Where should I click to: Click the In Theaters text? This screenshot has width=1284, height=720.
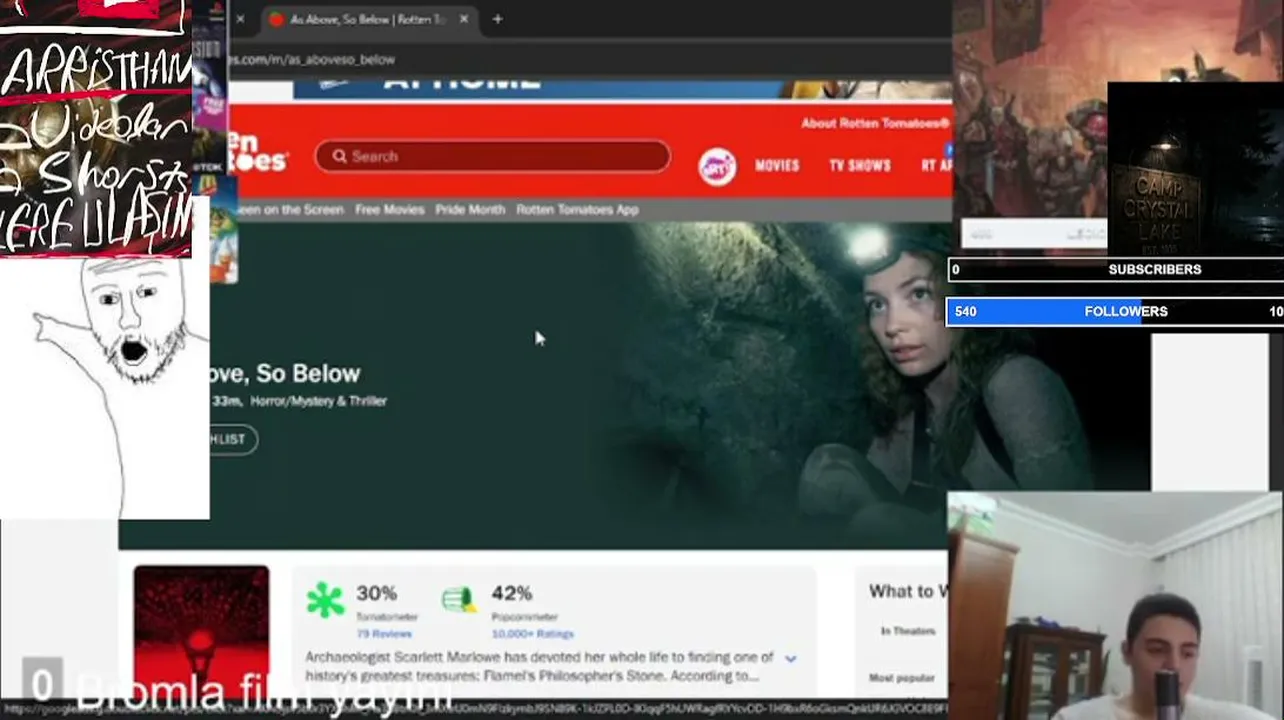pyautogui.click(x=908, y=631)
